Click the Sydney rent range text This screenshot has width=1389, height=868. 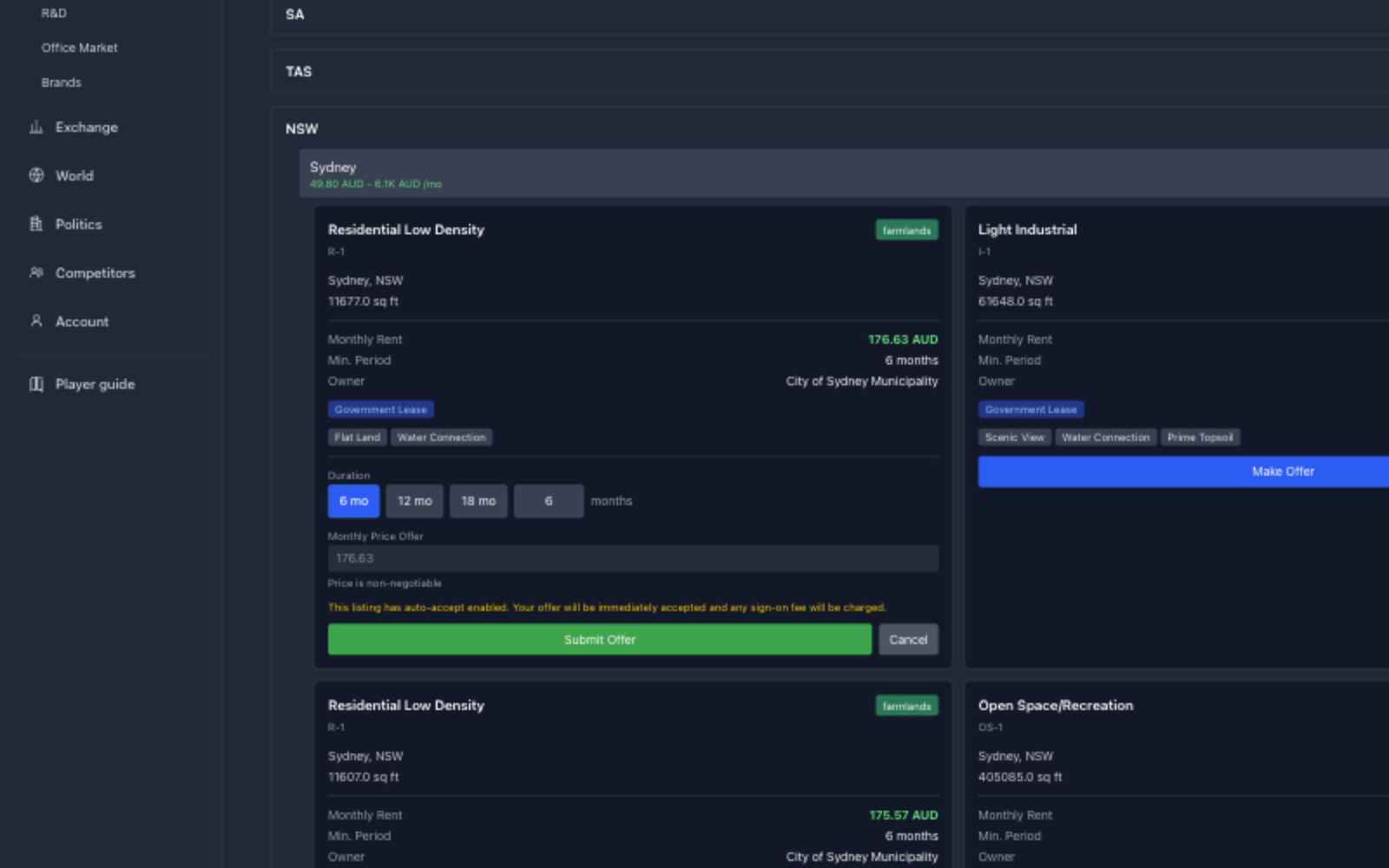point(376,184)
